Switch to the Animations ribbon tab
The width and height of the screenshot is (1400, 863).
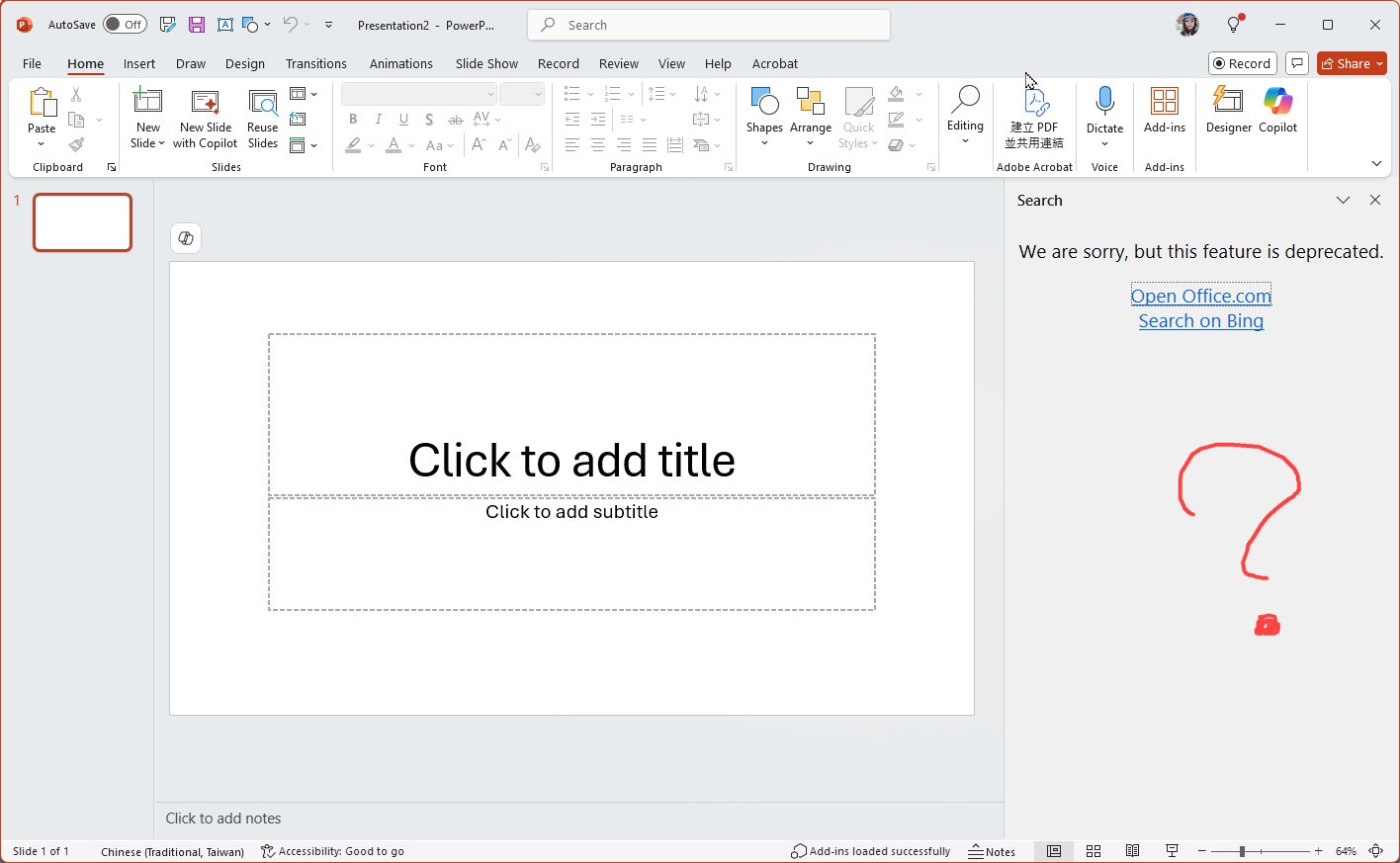tap(400, 63)
